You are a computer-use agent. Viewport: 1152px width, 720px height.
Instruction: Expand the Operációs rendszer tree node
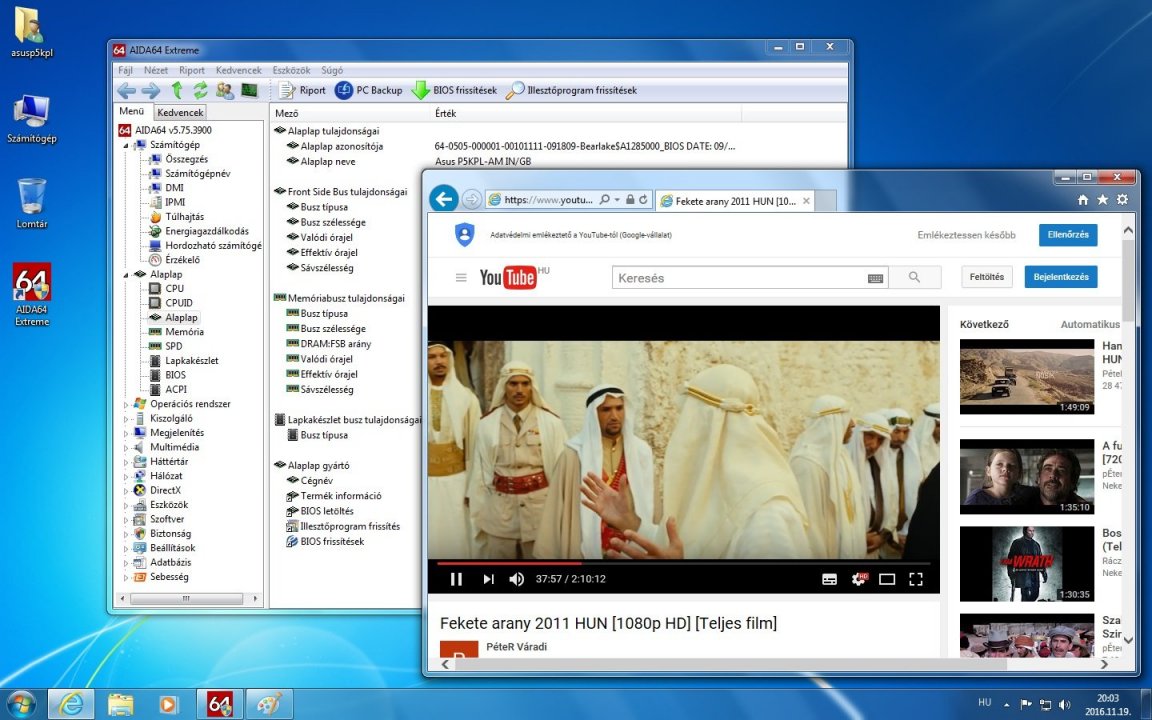click(126, 404)
